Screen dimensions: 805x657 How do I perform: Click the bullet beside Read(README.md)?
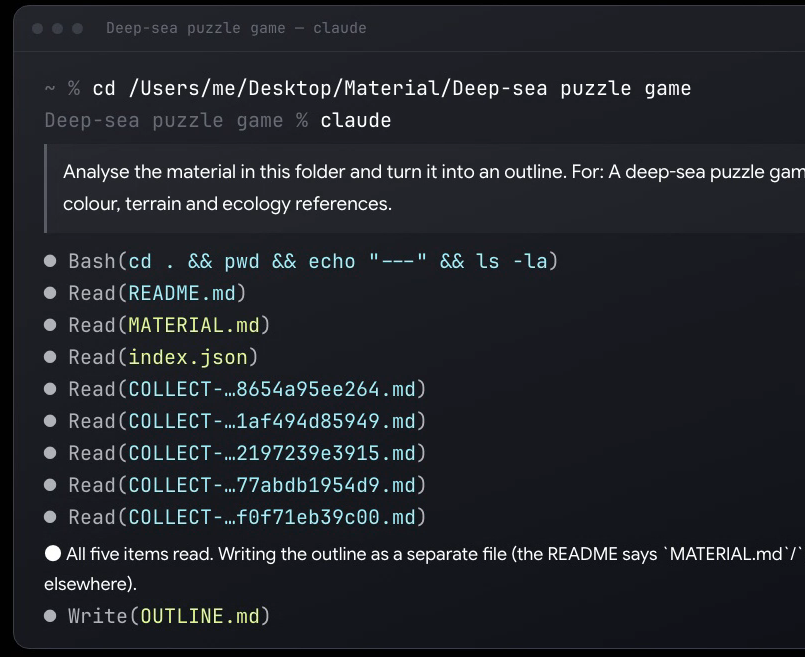(x=50, y=293)
